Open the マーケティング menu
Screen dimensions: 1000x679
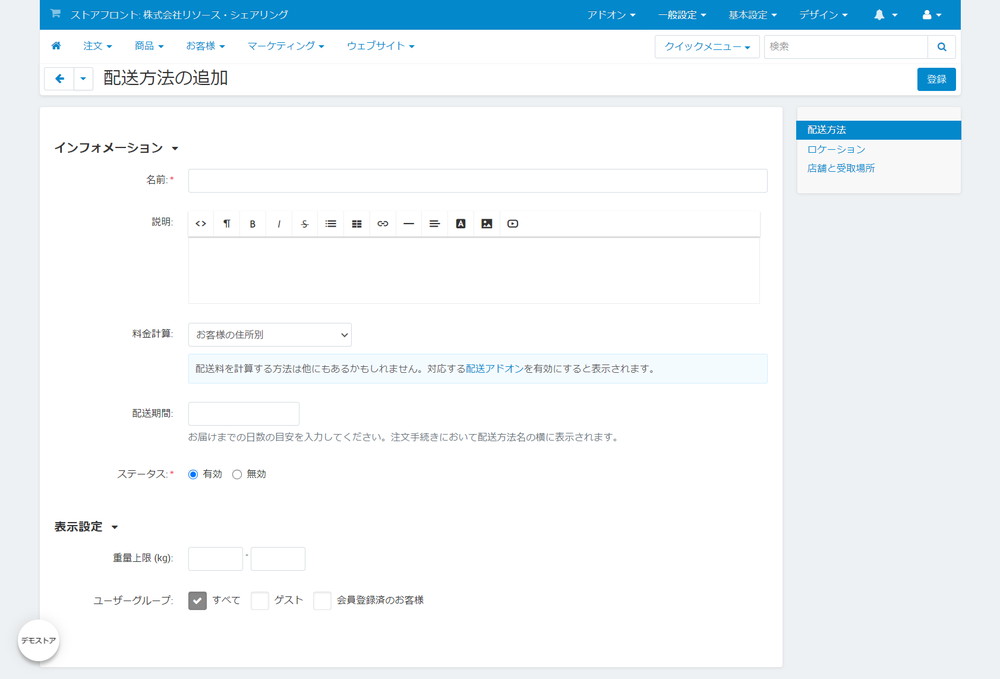coord(286,46)
